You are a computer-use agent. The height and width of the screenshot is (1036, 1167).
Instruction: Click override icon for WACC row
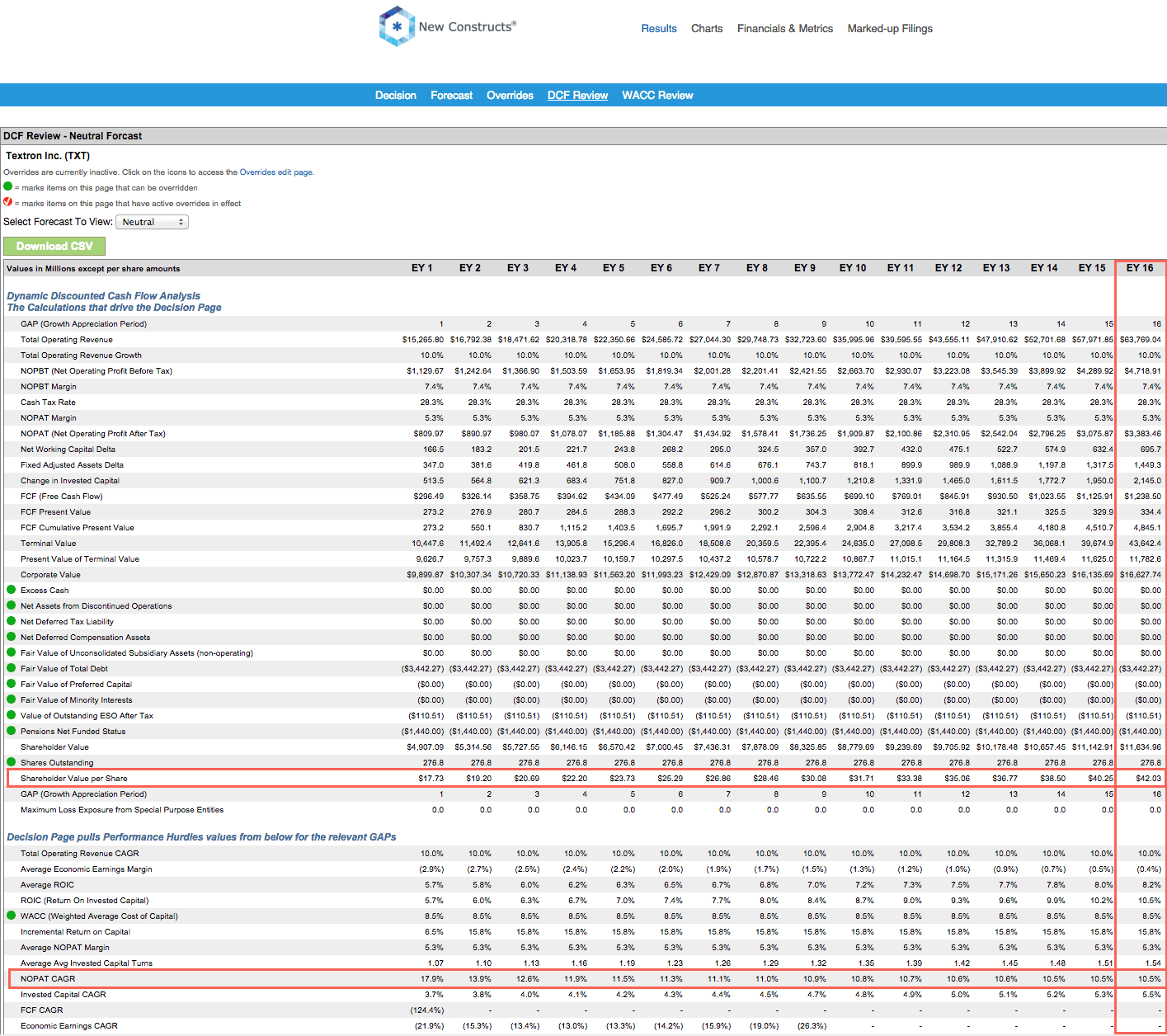click(12, 916)
